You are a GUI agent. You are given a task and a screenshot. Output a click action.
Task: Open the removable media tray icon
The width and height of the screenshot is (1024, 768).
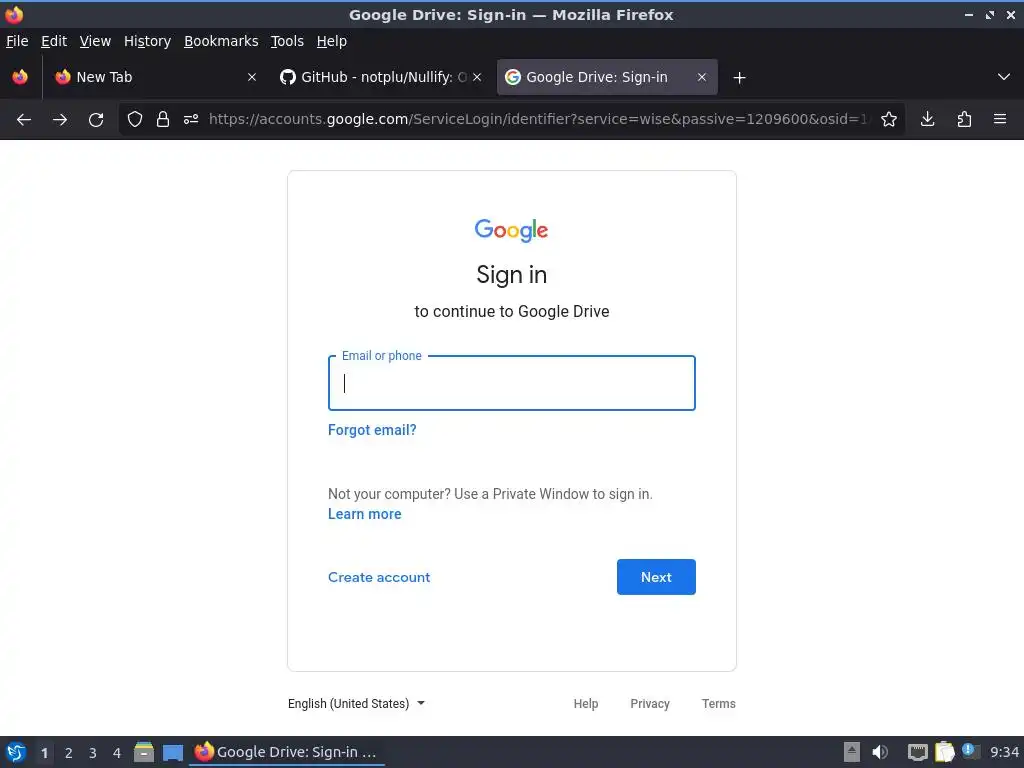coord(852,752)
